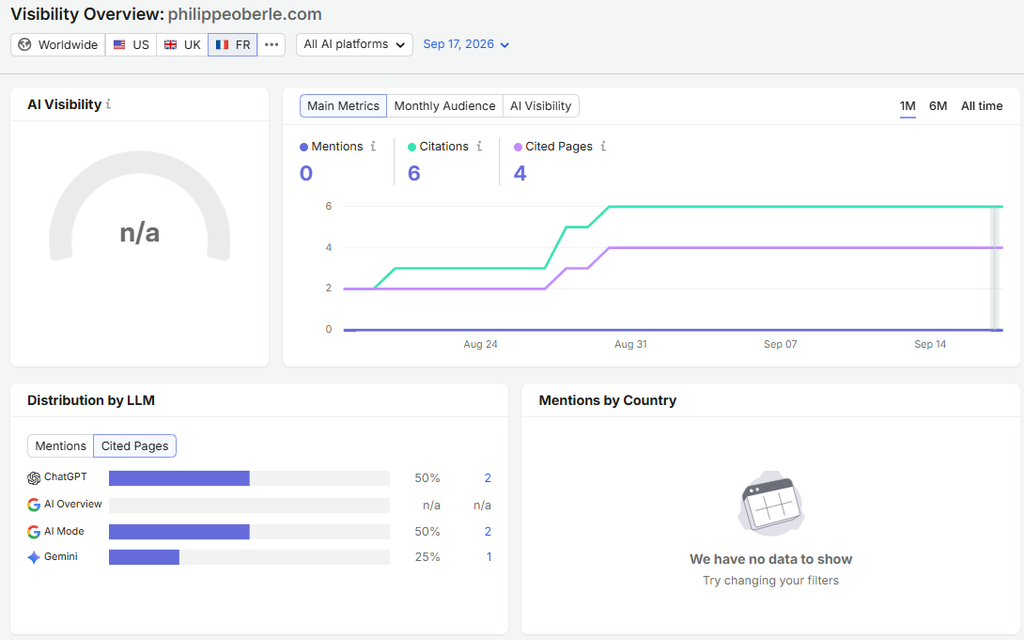Click the Google icon for AI Mode
This screenshot has width=1024, height=640.
34,532
